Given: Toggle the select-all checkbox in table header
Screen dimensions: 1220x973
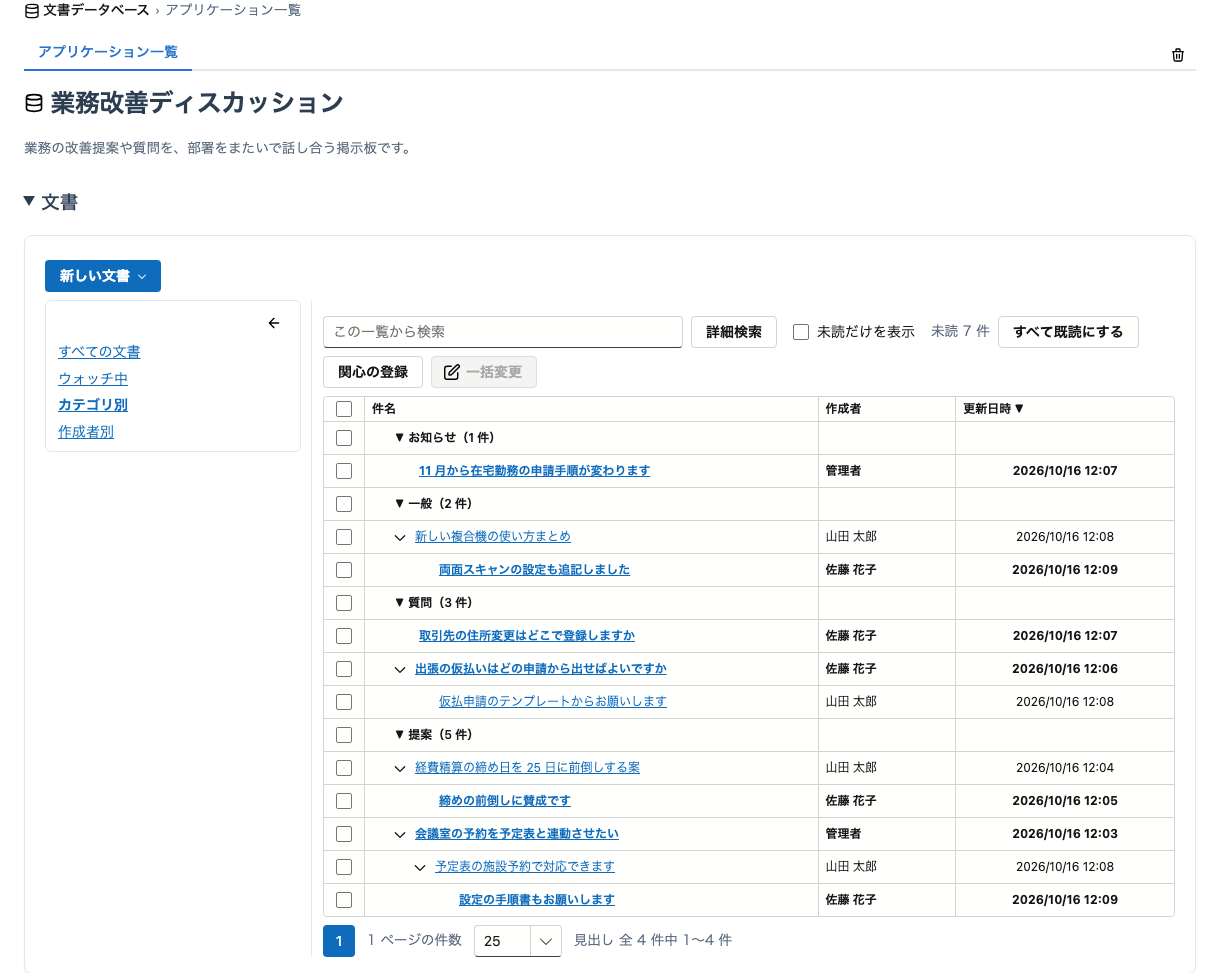Looking at the screenshot, I should (x=344, y=409).
